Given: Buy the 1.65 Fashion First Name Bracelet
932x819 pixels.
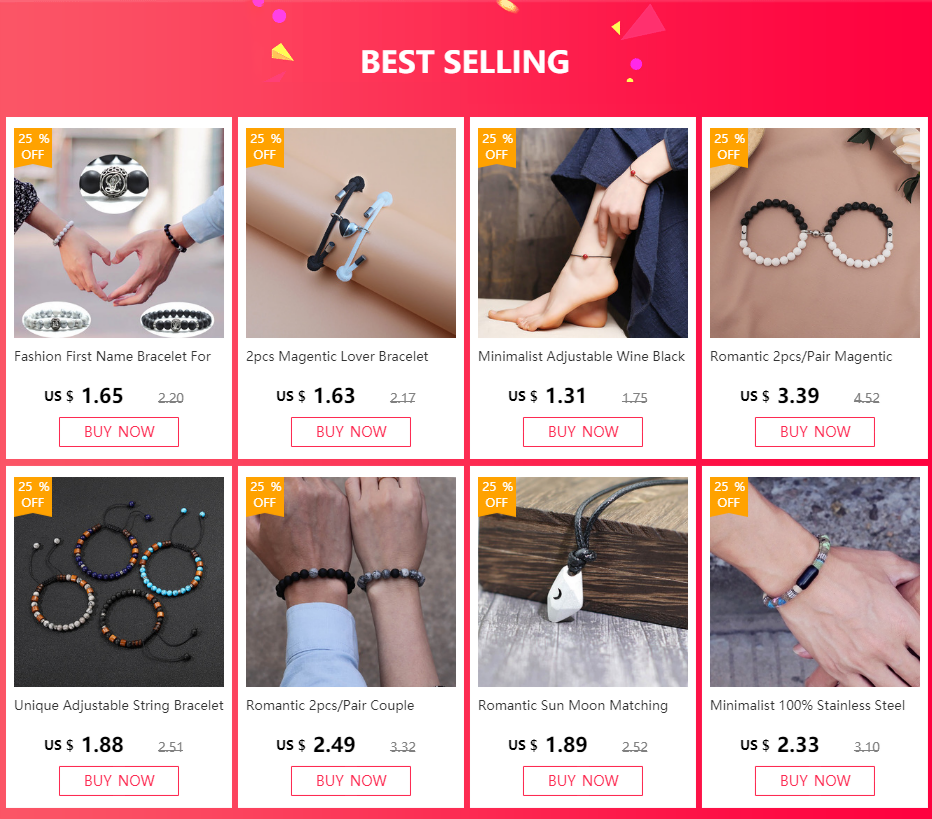Looking at the screenshot, I should (x=119, y=431).
